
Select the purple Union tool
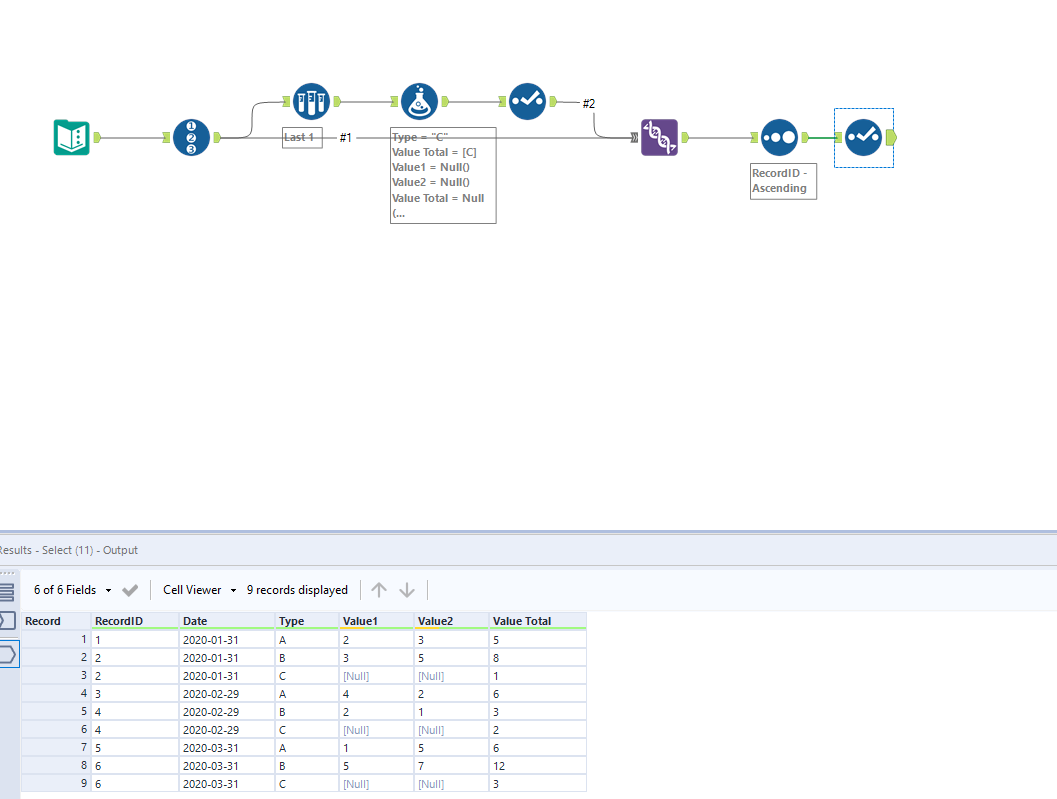point(659,138)
